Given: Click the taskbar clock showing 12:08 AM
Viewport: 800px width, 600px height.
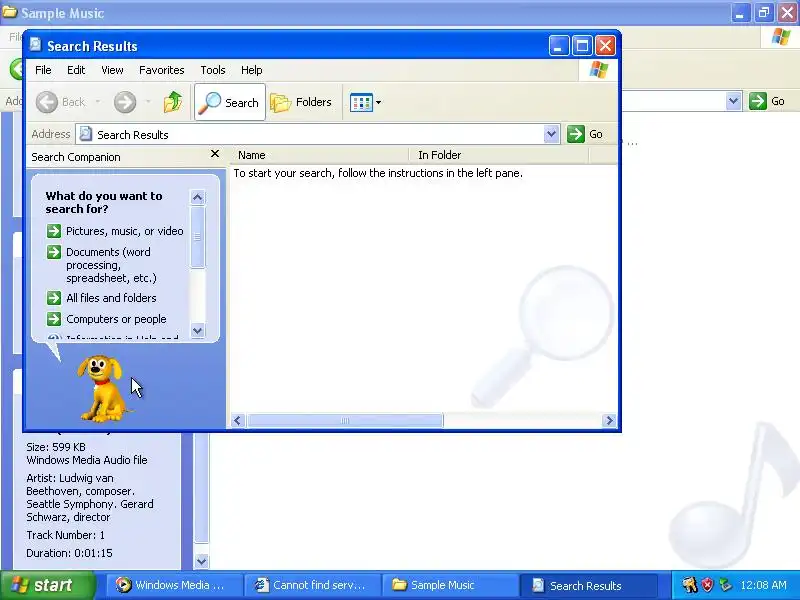Looking at the screenshot, I should coord(763,585).
